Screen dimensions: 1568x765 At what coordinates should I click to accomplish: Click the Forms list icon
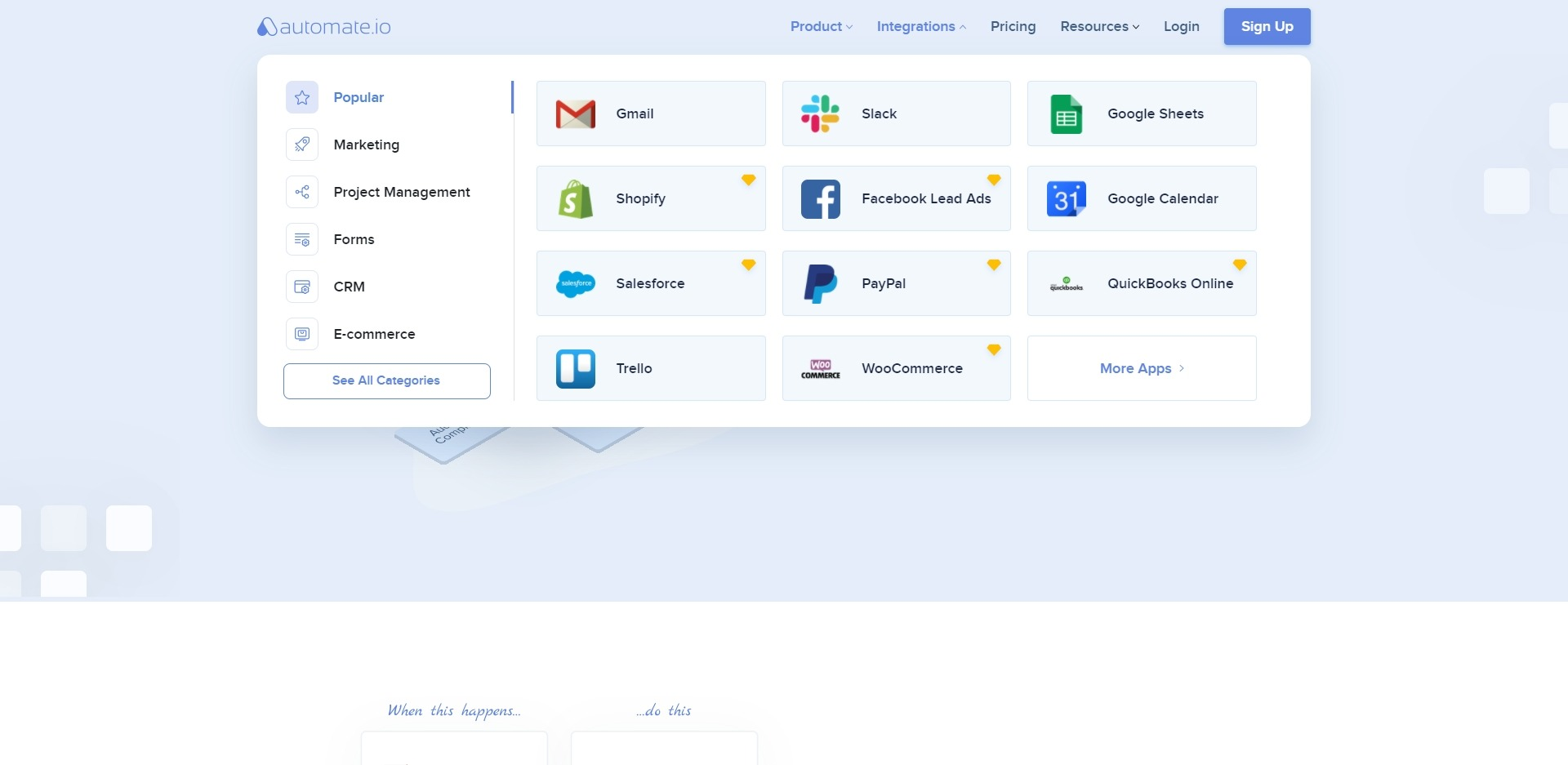pyautogui.click(x=302, y=239)
